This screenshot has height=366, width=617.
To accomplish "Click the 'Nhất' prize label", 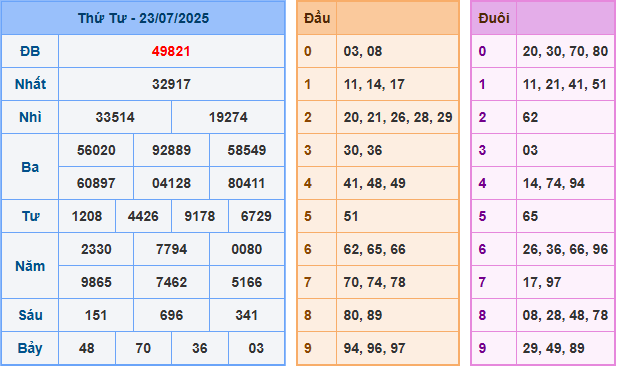I will click(x=30, y=84).
